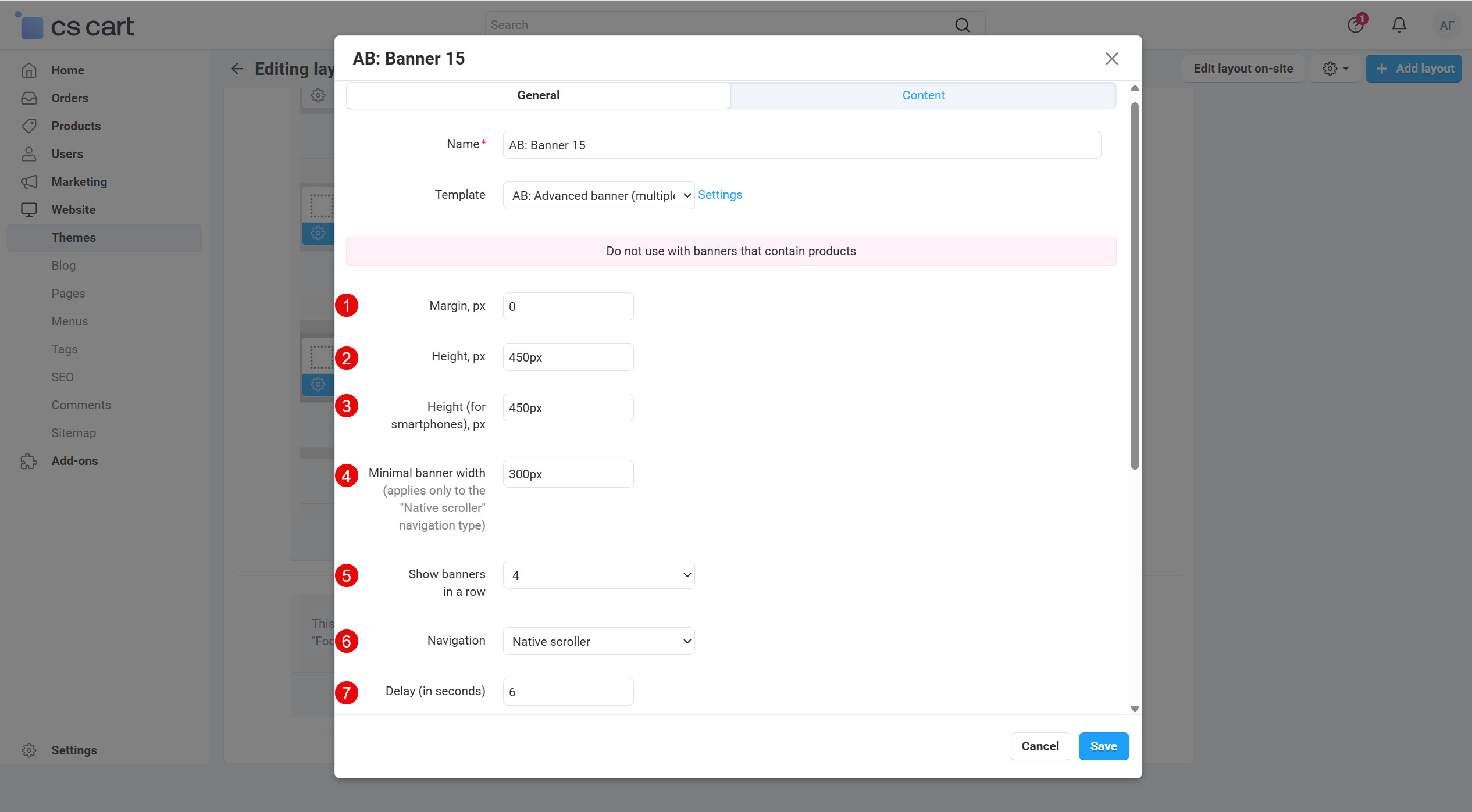Open the notification bell
This screenshot has height=812, width=1472.
1398,25
